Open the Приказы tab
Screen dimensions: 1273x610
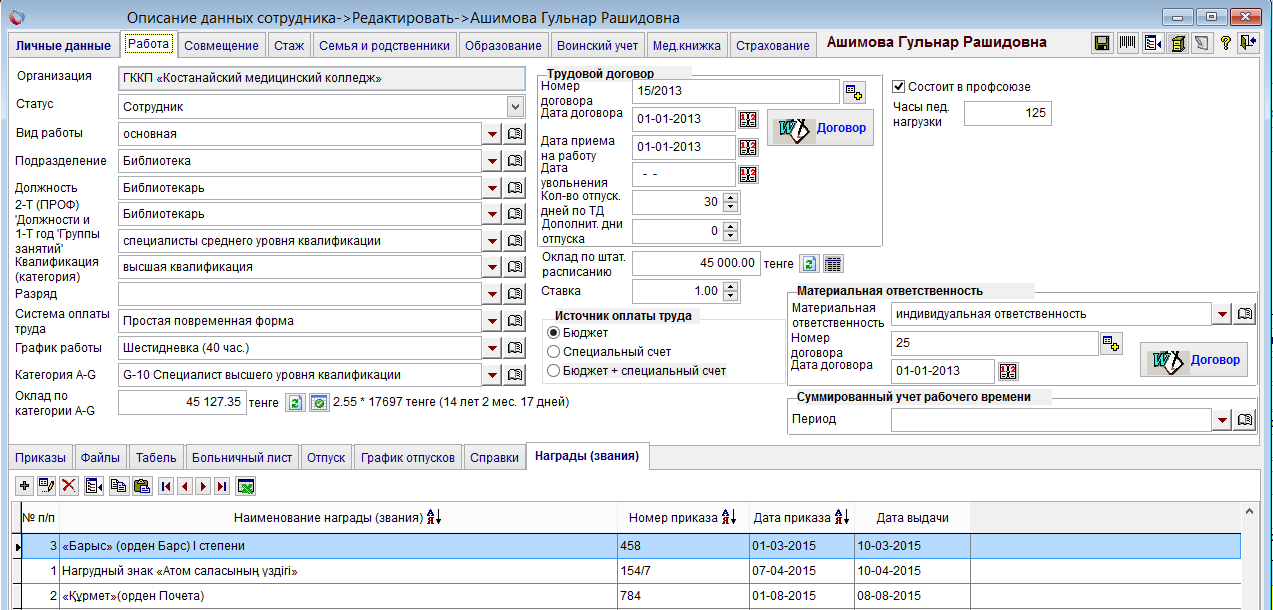[x=40, y=458]
